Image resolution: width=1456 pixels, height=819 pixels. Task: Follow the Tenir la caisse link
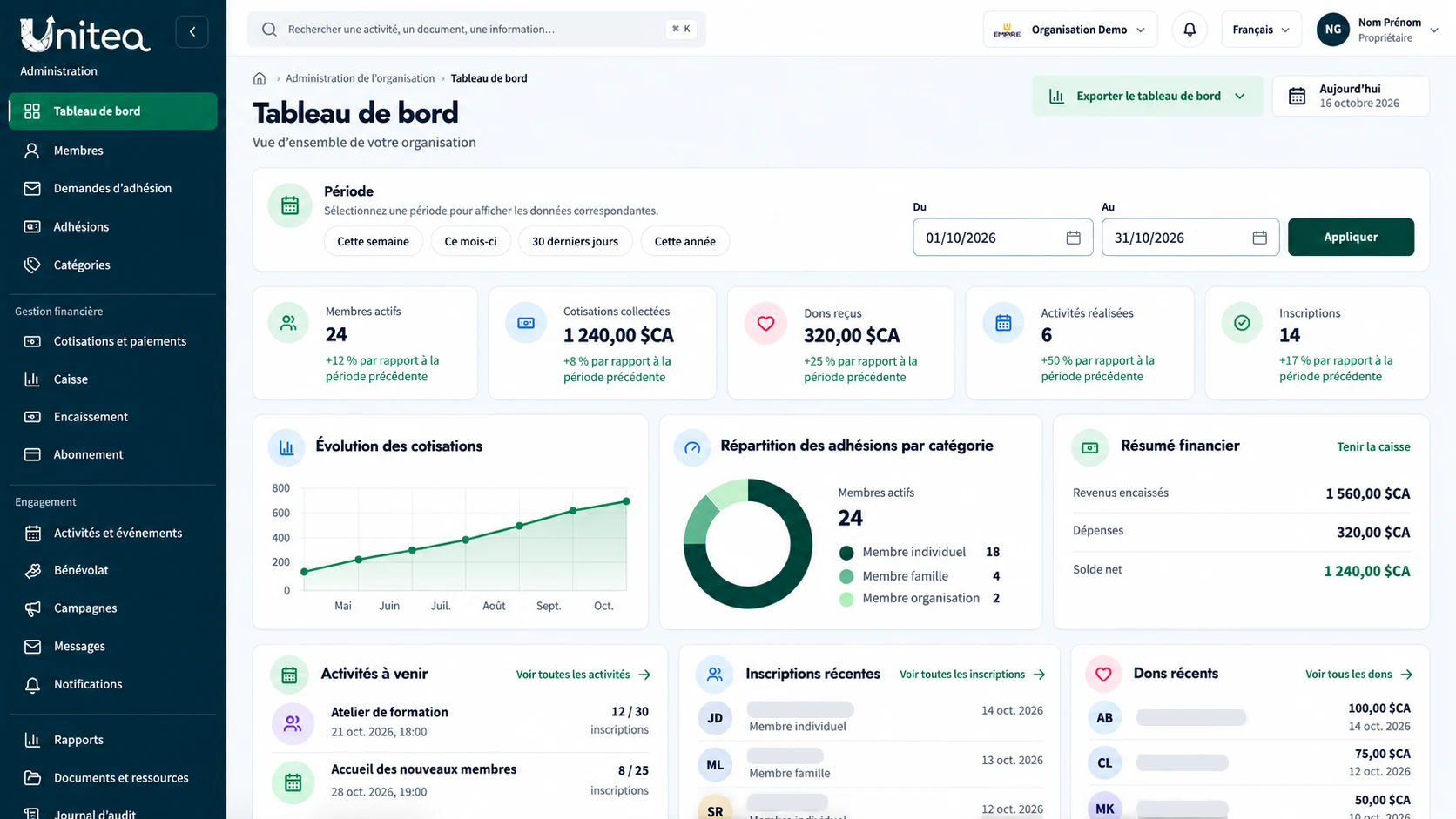[x=1373, y=446]
